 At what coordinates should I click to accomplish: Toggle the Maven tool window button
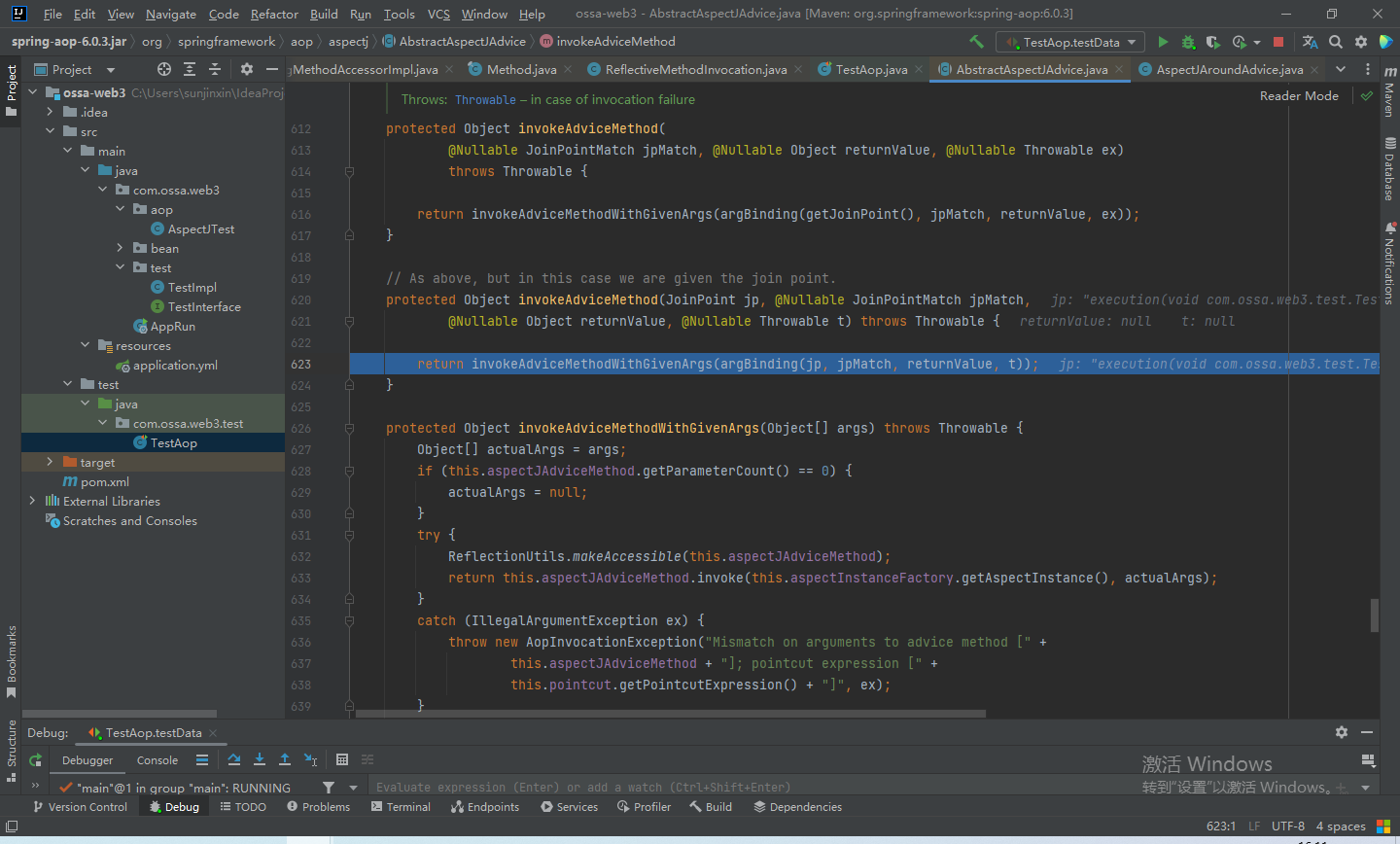tap(1389, 91)
